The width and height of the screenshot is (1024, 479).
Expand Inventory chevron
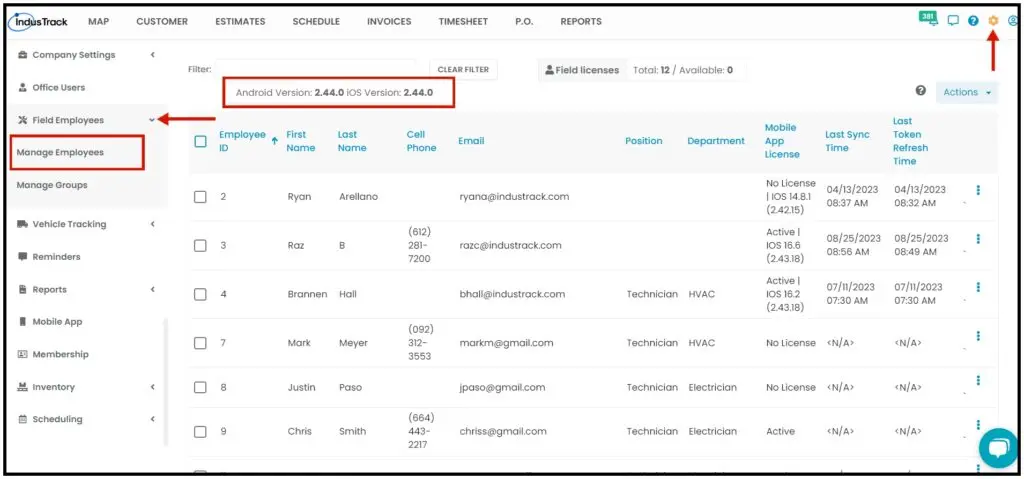tap(152, 387)
